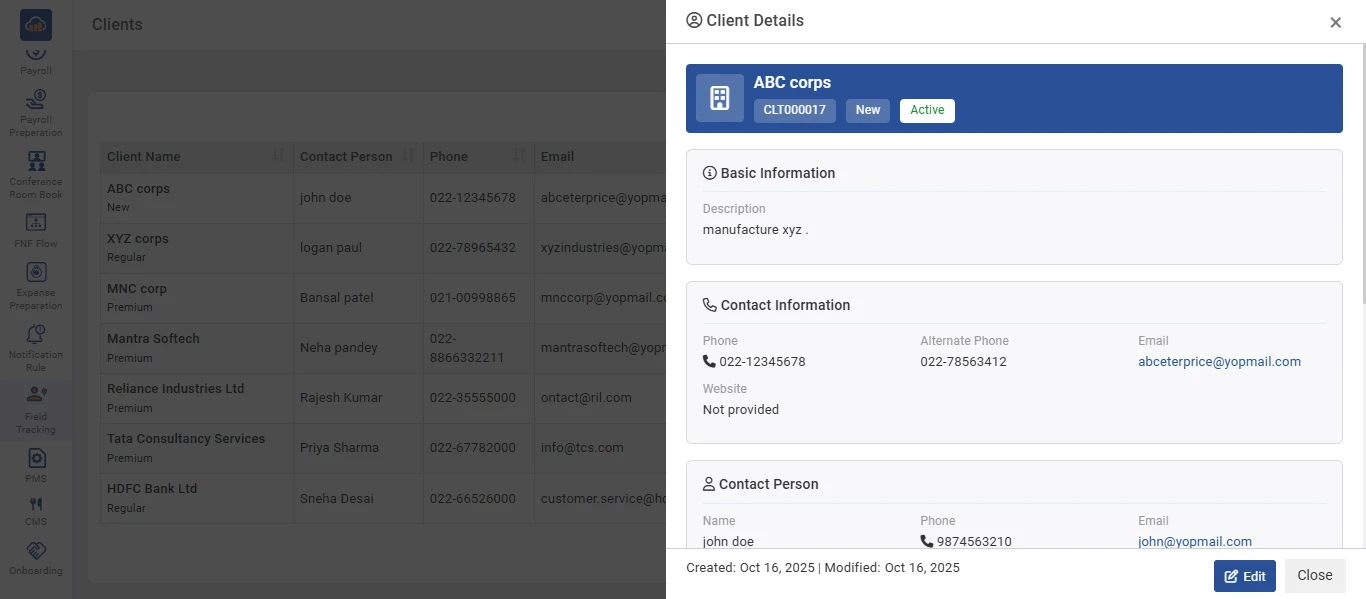The width and height of the screenshot is (1366, 599).
Task: Open the PMS module icon
Action: (x=36, y=465)
